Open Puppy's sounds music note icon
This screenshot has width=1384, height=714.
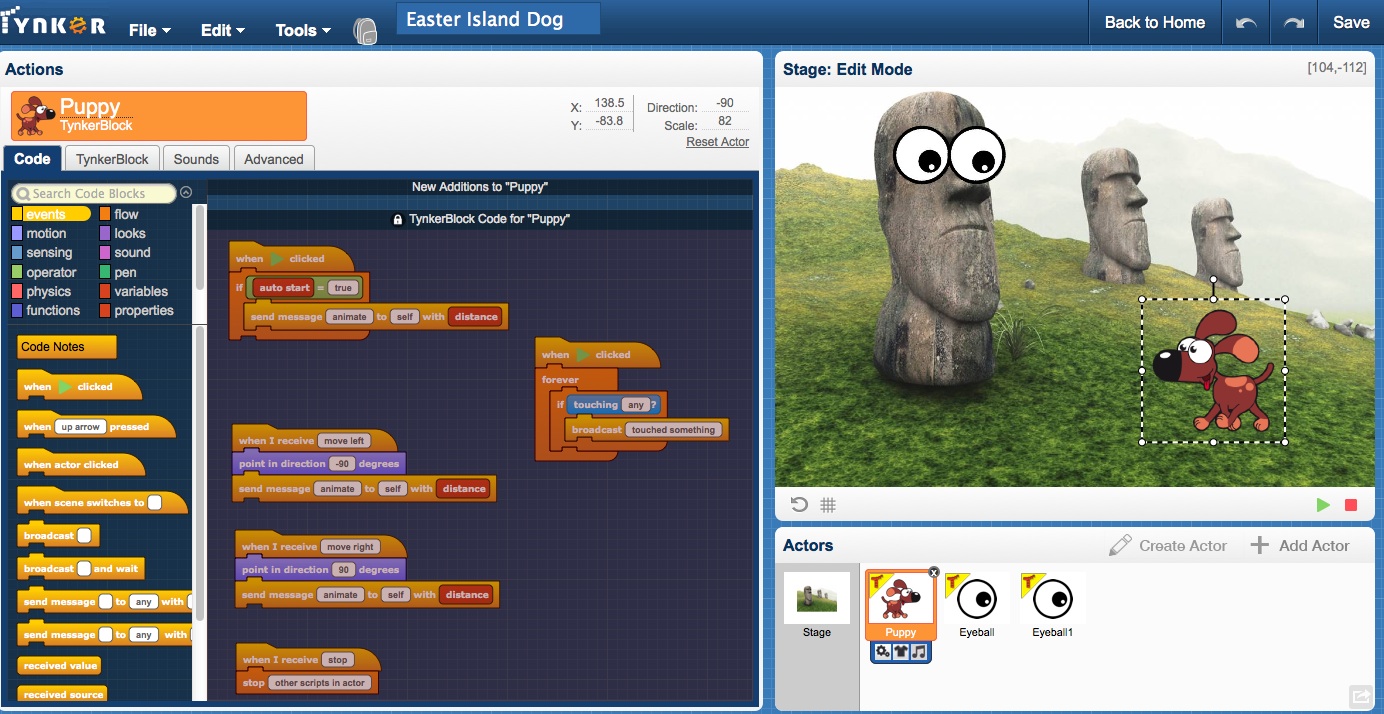(x=919, y=652)
